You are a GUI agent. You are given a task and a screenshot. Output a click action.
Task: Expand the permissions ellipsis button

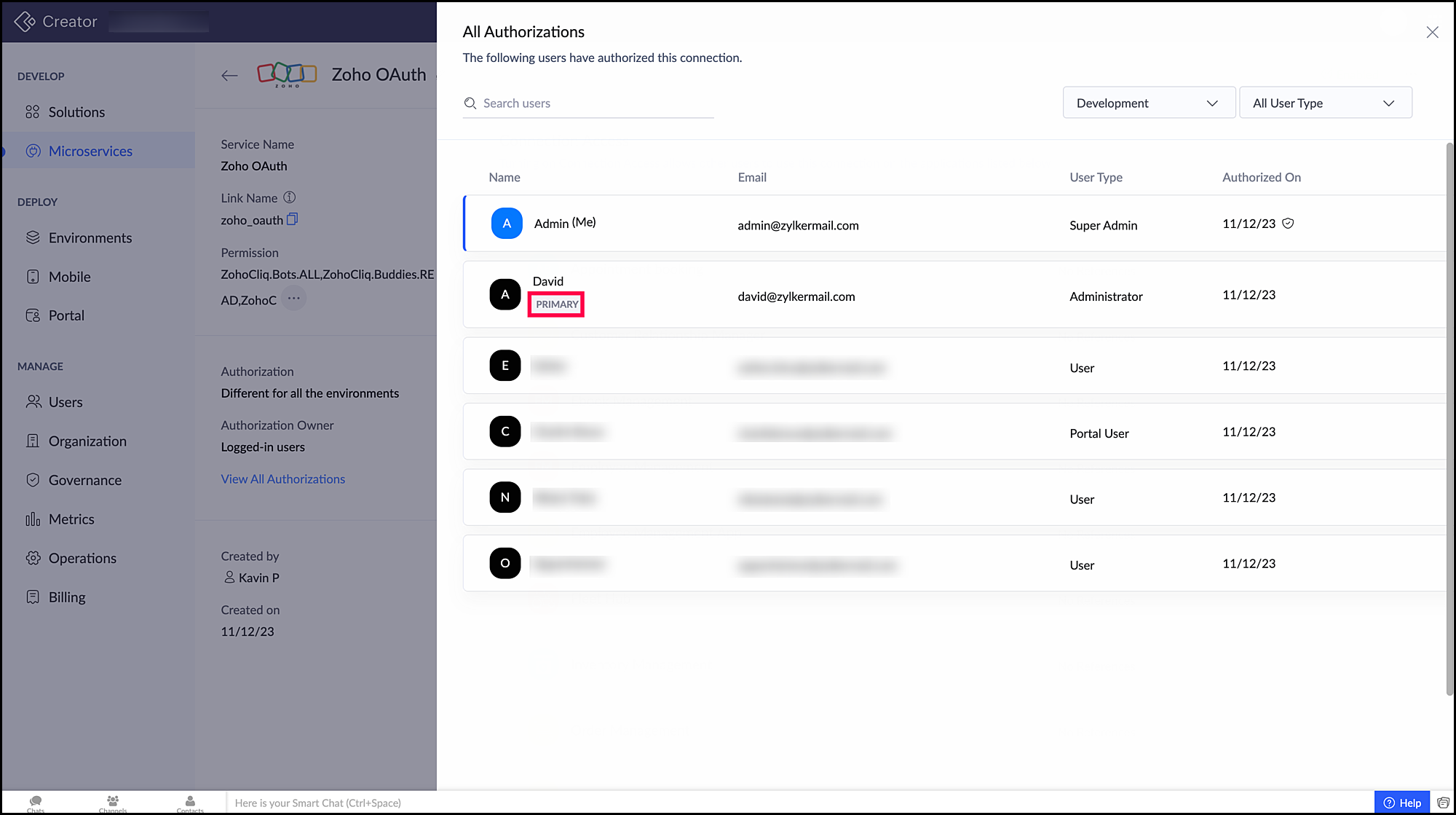tap(293, 299)
